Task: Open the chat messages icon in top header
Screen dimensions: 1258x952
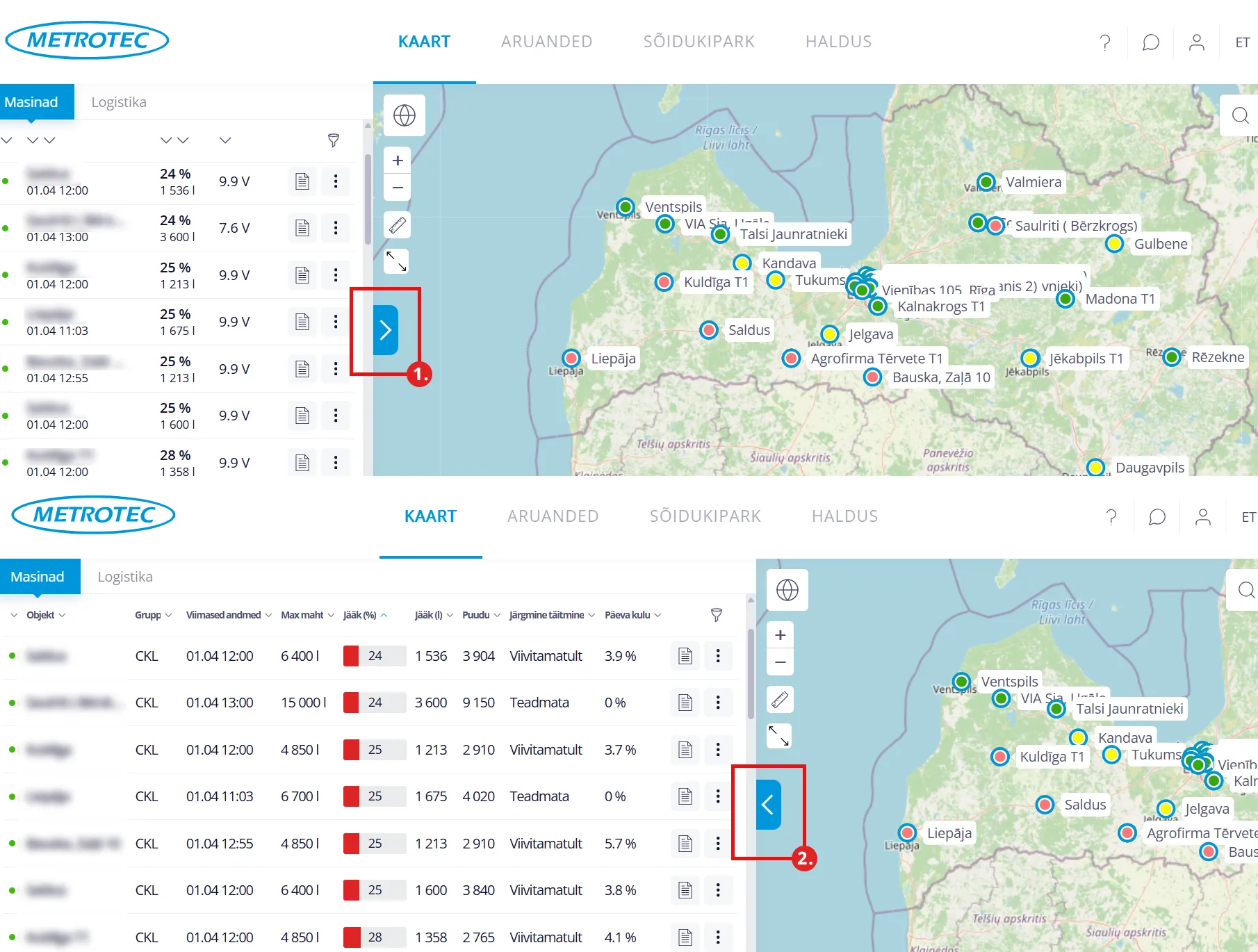Action: (1150, 42)
